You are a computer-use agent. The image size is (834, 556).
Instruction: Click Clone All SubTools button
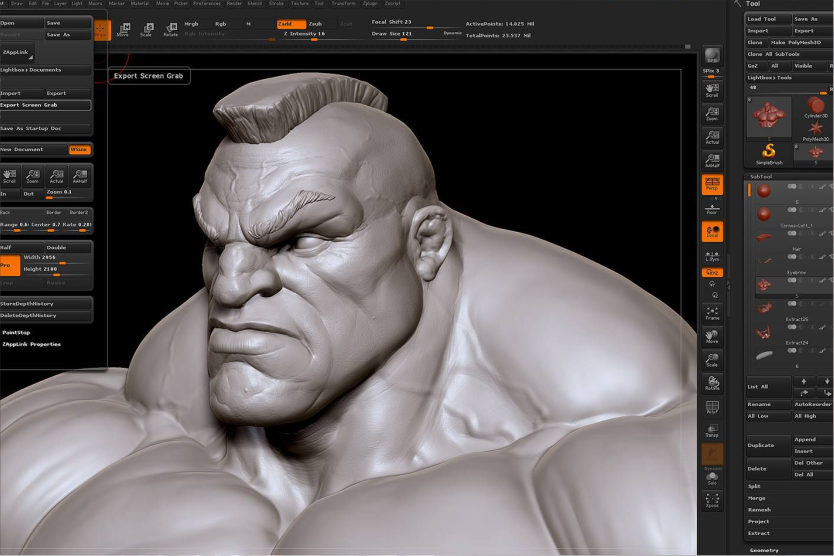click(789, 54)
